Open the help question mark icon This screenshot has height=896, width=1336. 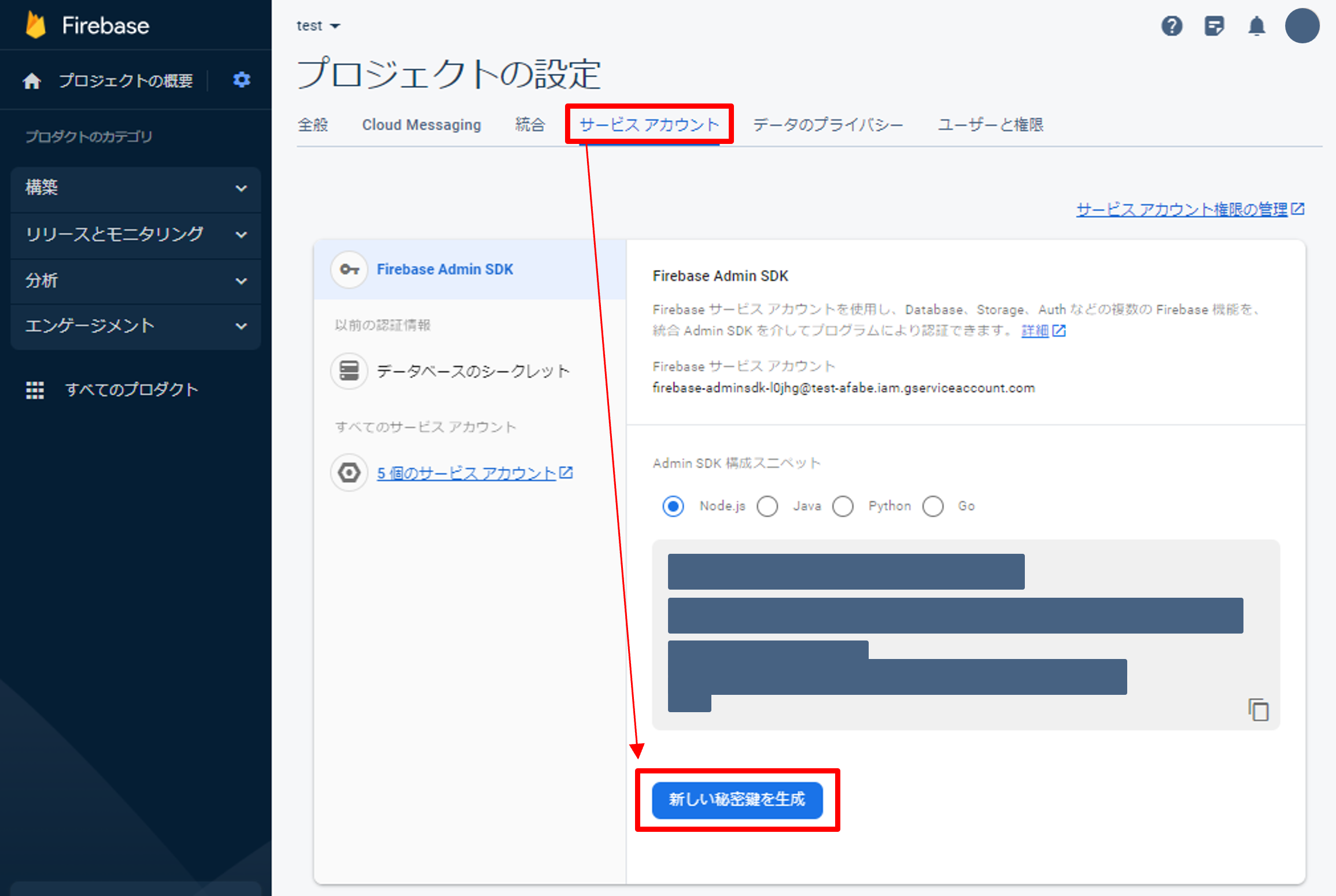tap(1172, 26)
